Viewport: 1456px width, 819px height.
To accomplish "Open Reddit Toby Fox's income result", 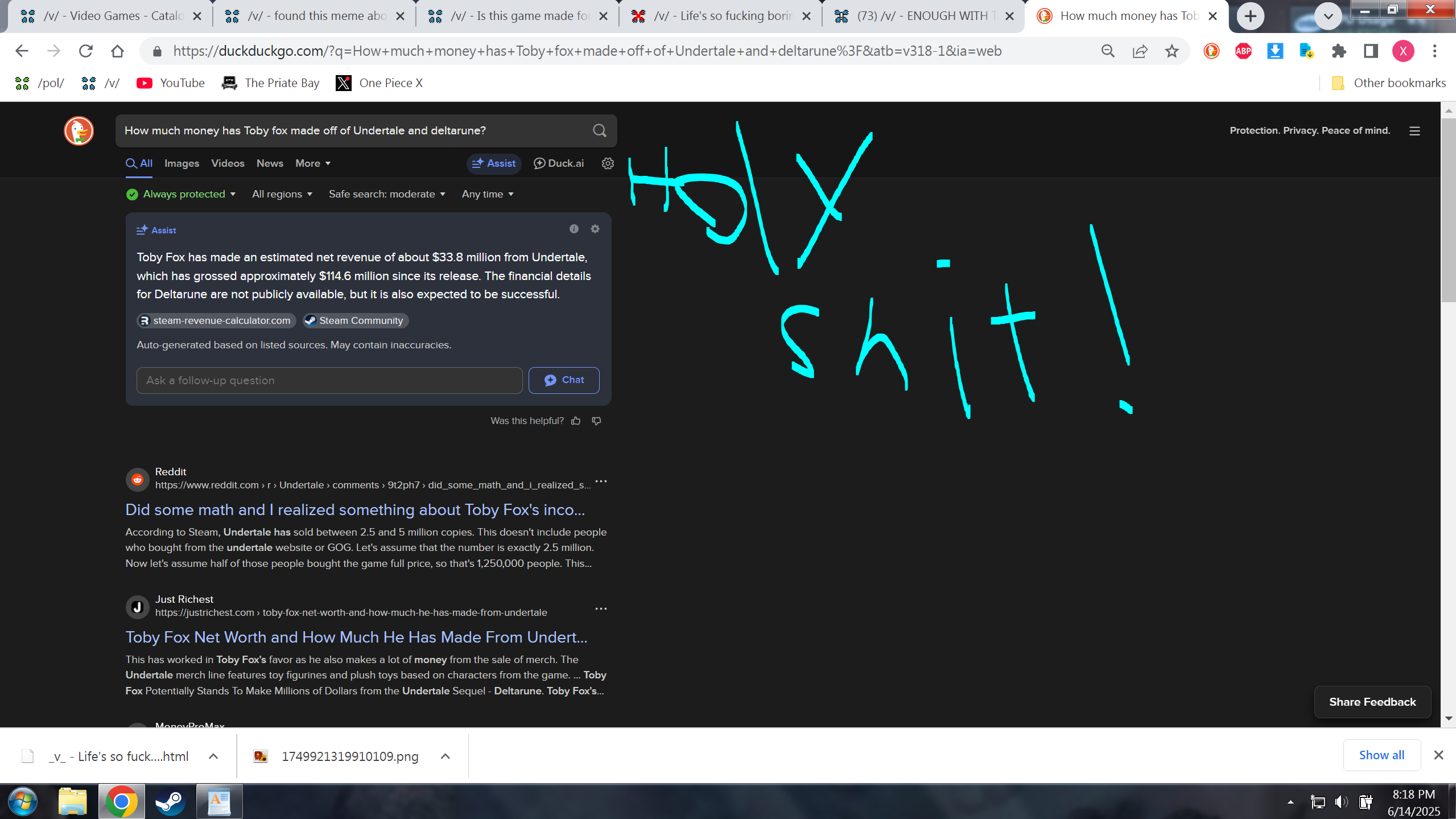I will pos(355,509).
